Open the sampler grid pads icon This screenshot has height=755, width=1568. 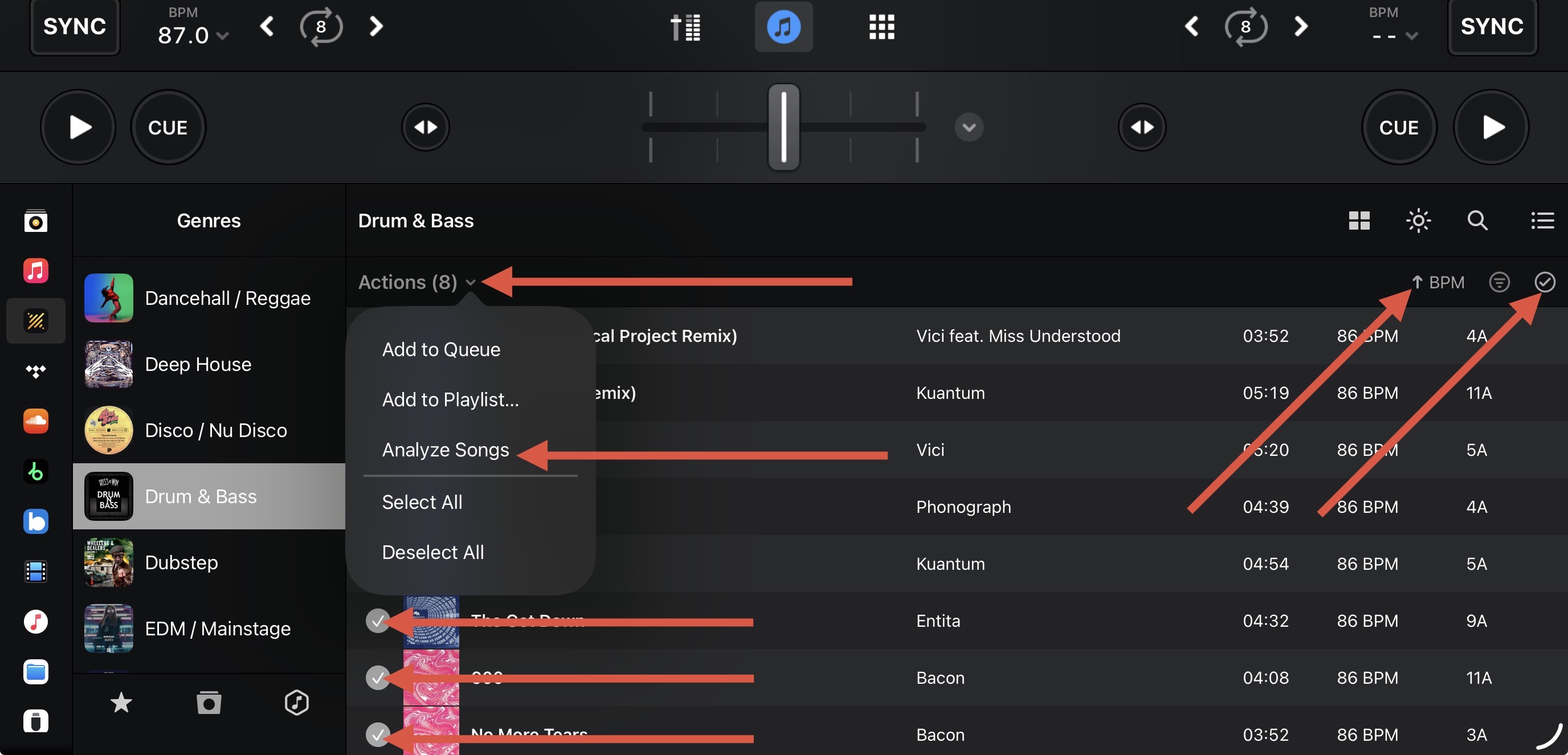coord(881,27)
